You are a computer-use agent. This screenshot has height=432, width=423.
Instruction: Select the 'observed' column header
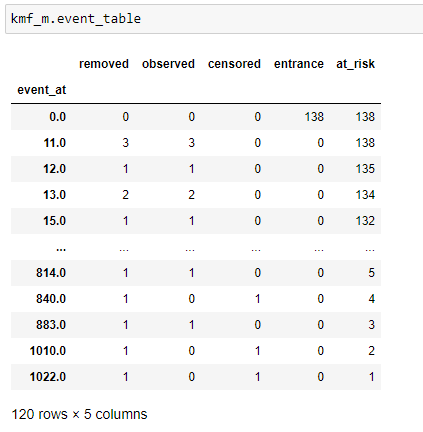(168, 64)
